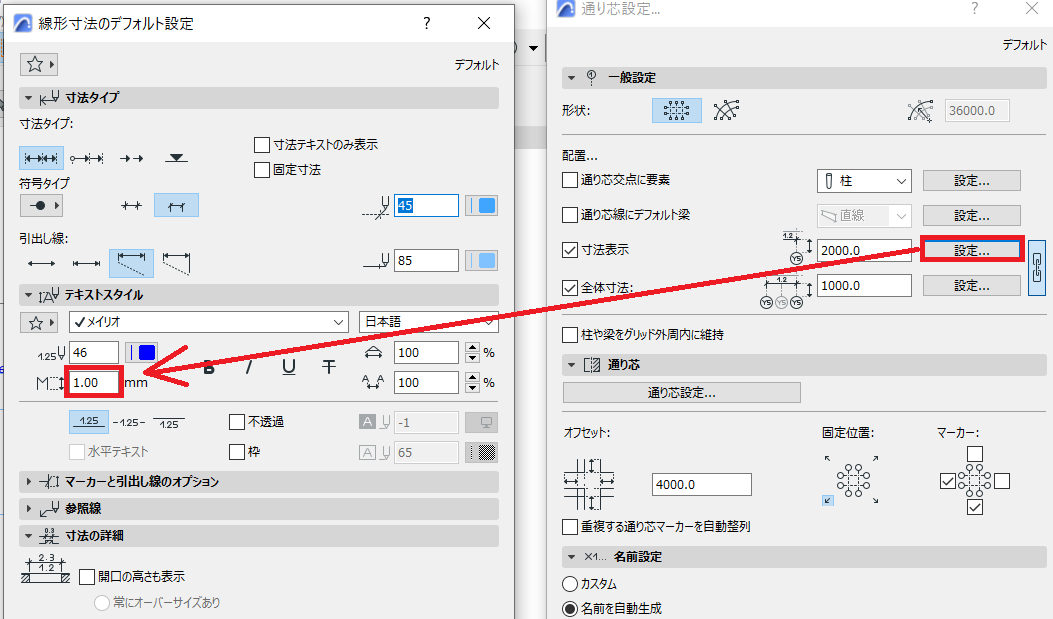This screenshot has height=619, width=1053.
Task: Click blue text pen color swatch next to 46
Action: click(142, 352)
